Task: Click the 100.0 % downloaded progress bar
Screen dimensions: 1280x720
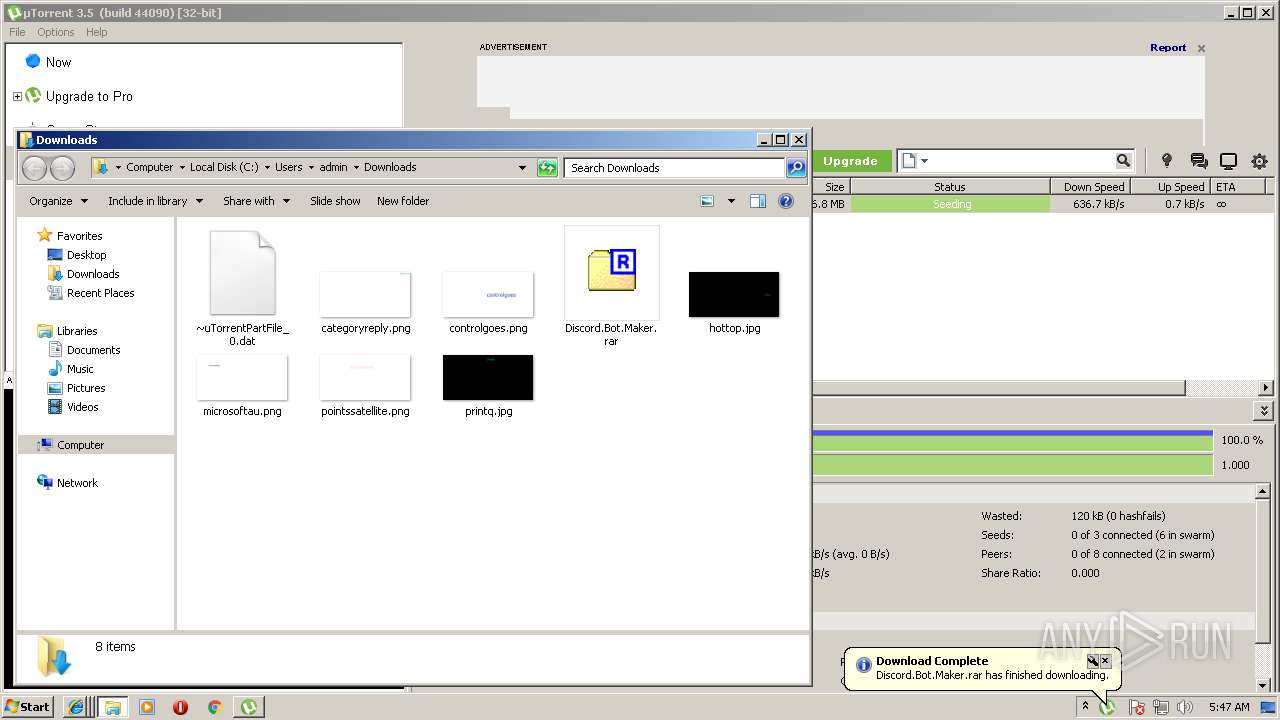Action: pos(1013,440)
